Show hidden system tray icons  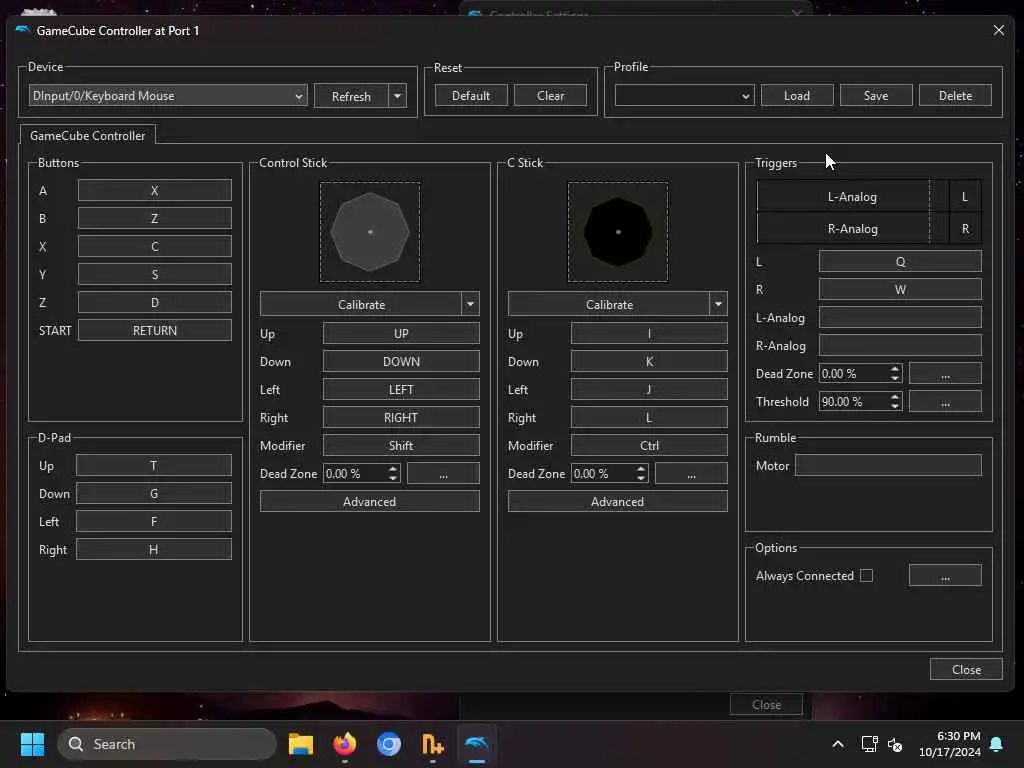click(838, 744)
